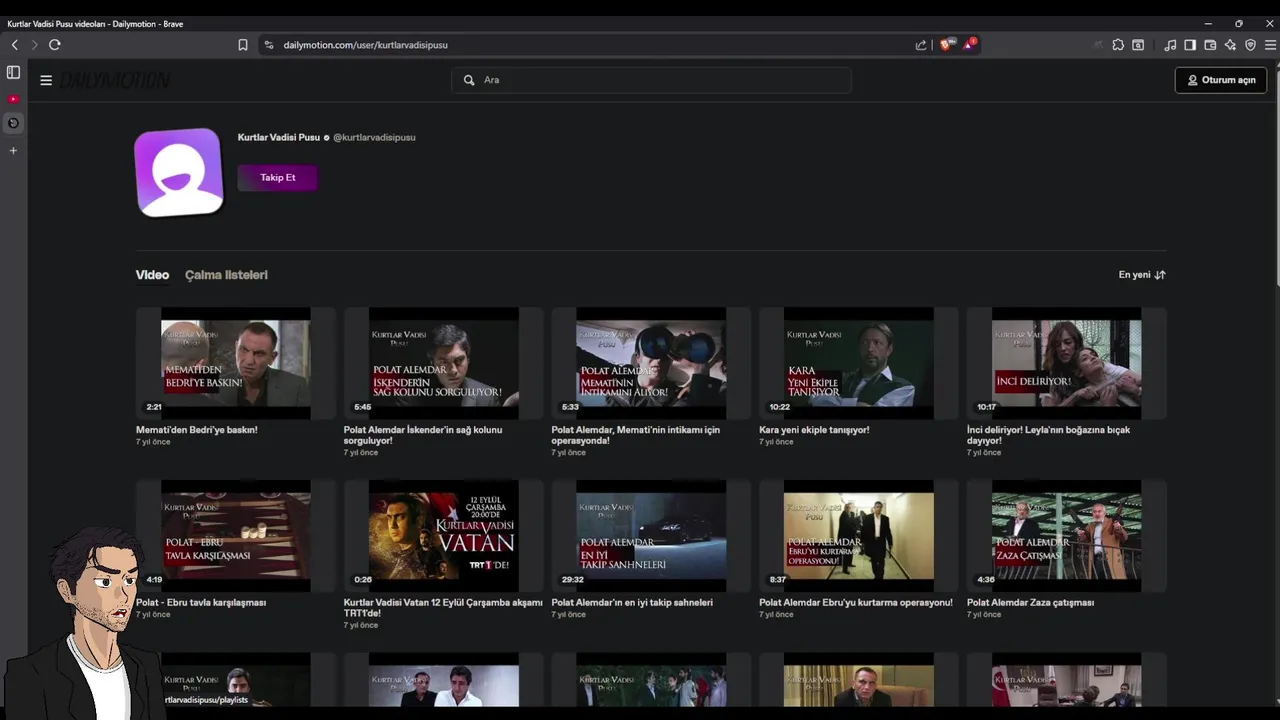Click the @kurtlarvadisipusu handle text
Image resolution: width=1280 pixels, height=720 pixels.
pyautogui.click(x=374, y=137)
